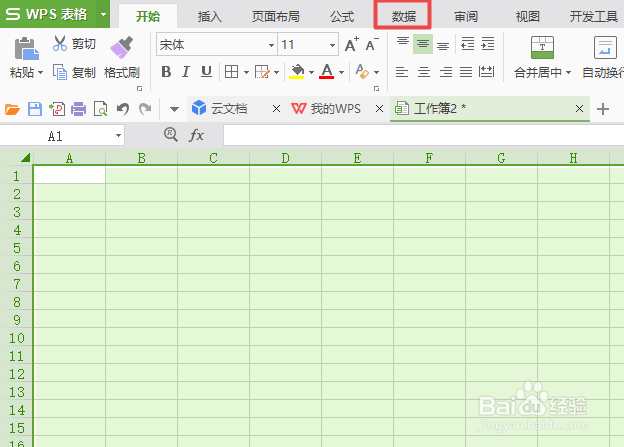Save the workbook with floppy icon
Viewport: 624px width, 447px height.
pyautogui.click(x=35, y=109)
